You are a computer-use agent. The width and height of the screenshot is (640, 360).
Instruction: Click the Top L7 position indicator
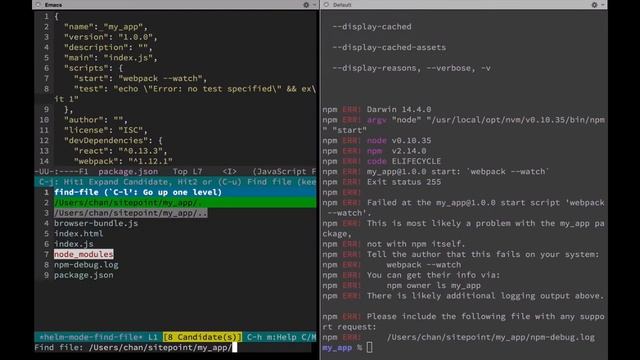coord(187,171)
